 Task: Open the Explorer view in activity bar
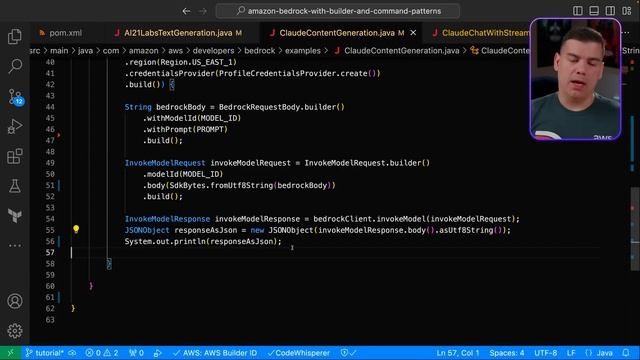pyautogui.click(x=15, y=36)
